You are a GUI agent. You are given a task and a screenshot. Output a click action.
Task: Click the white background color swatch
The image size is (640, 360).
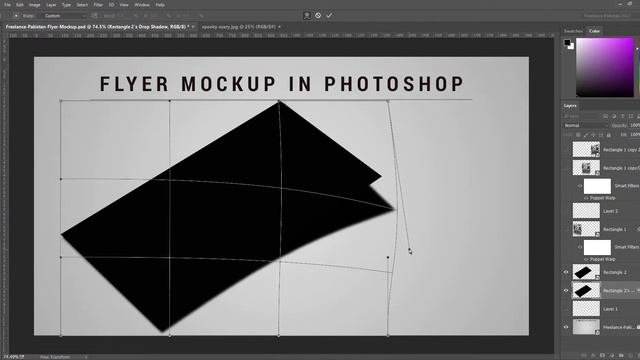click(x=571, y=47)
